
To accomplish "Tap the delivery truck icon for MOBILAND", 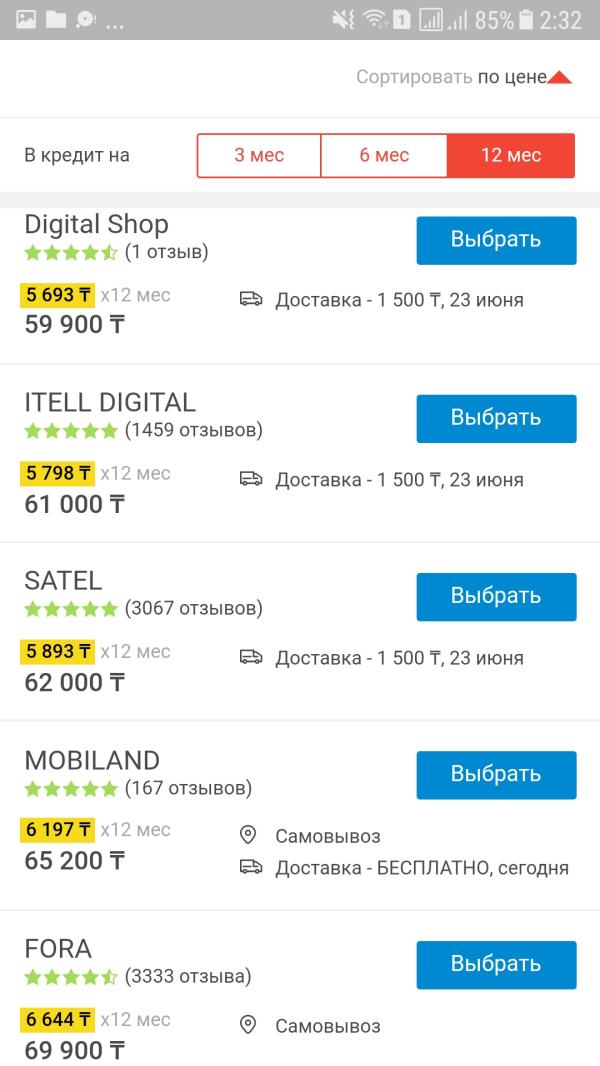I will [x=251, y=867].
